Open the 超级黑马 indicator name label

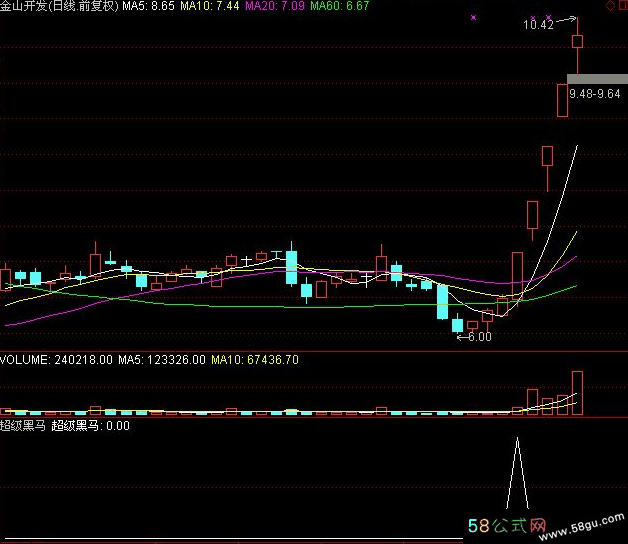click(x=23, y=425)
